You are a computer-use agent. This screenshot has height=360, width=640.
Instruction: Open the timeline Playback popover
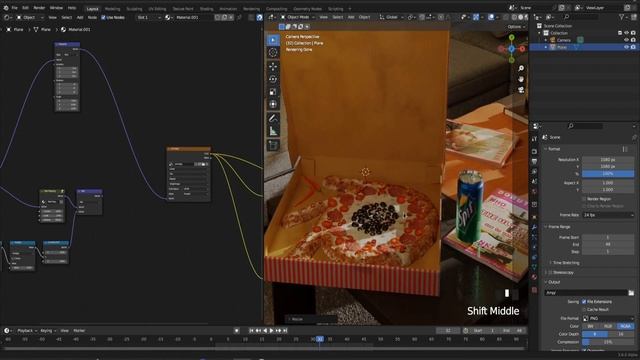27,331
